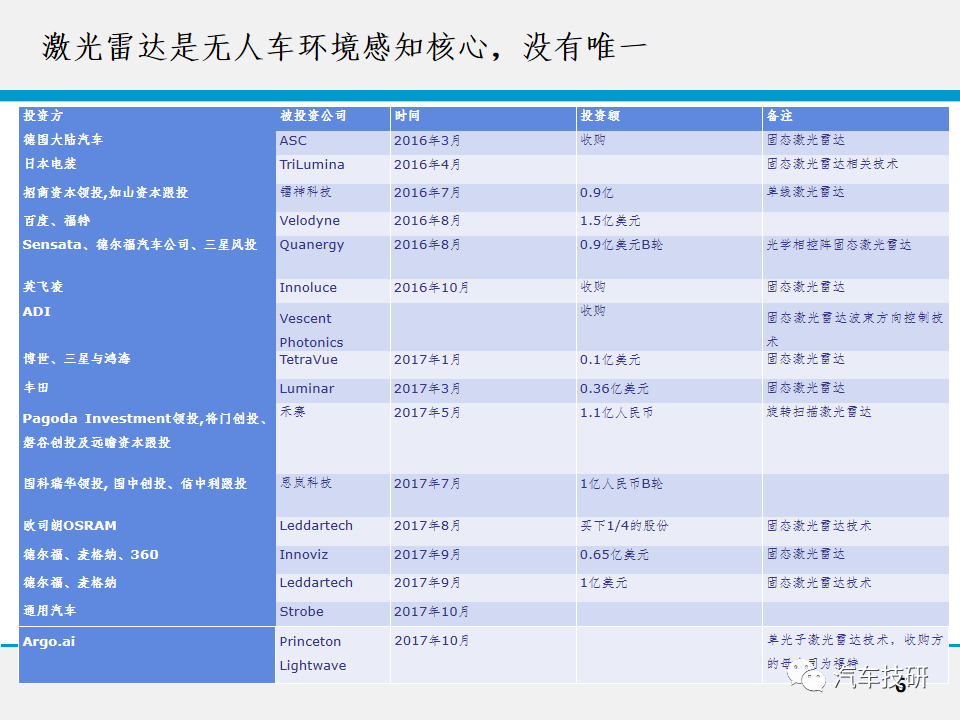This screenshot has height=720, width=960.
Task: Select the '单线激光雷达' note cell
Action: click(856, 197)
